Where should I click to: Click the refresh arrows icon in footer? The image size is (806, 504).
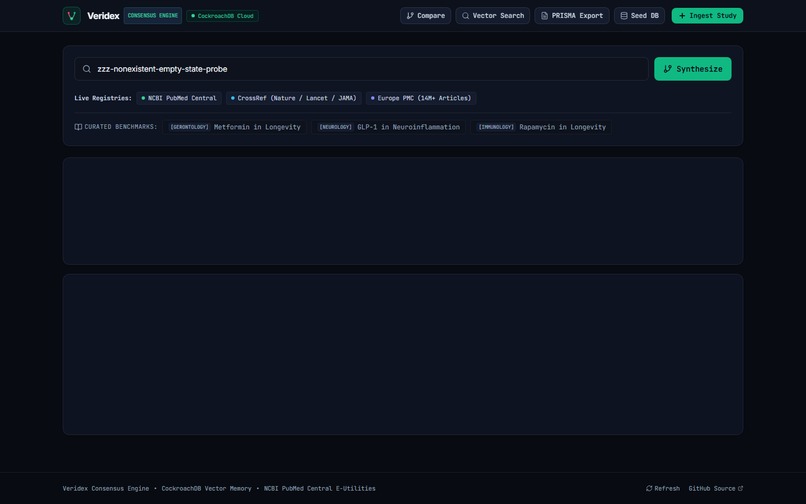[x=649, y=489]
